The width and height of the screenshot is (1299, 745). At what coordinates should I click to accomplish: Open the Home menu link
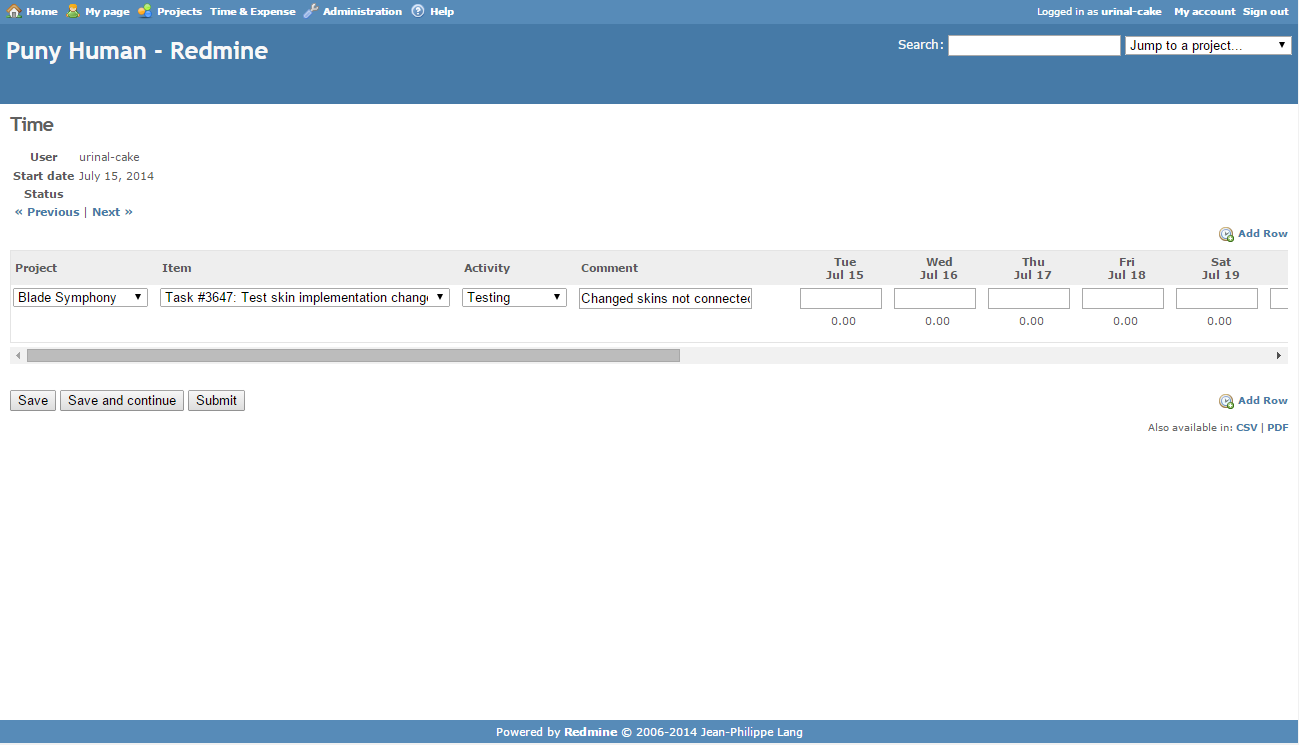click(42, 12)
